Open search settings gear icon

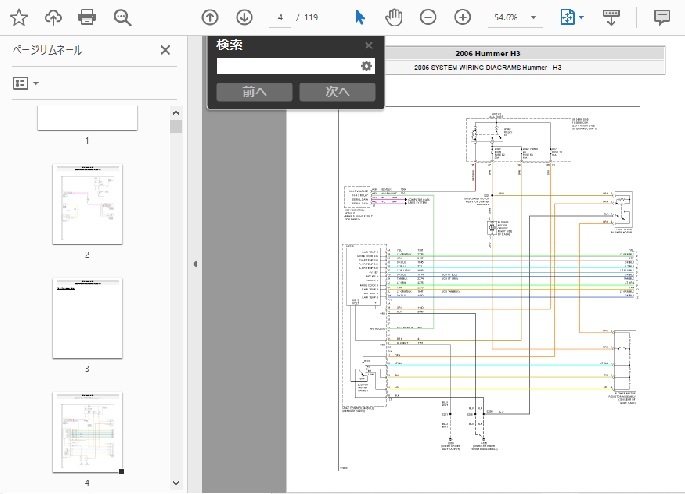366,66
